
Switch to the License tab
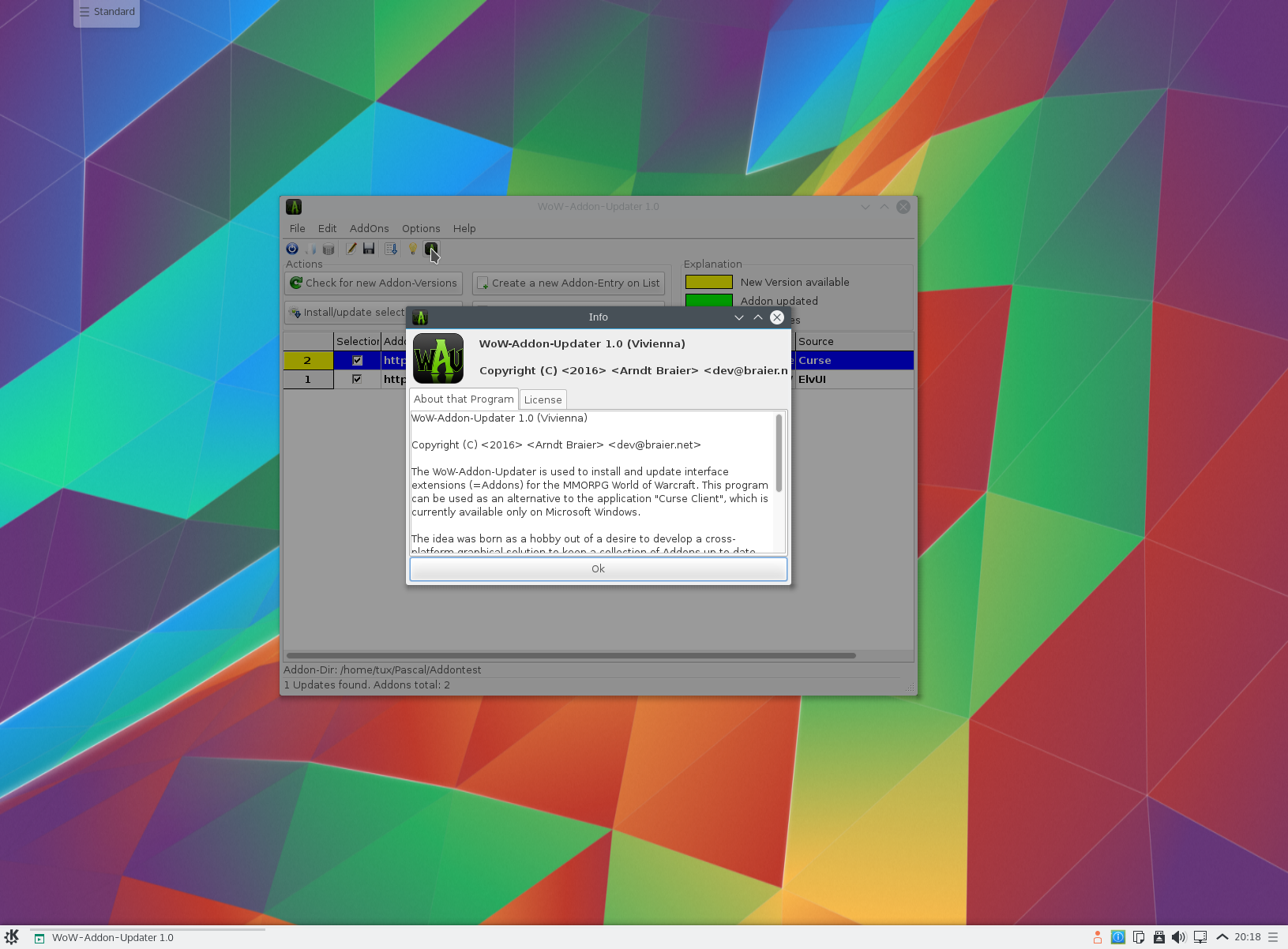(543, 399)
